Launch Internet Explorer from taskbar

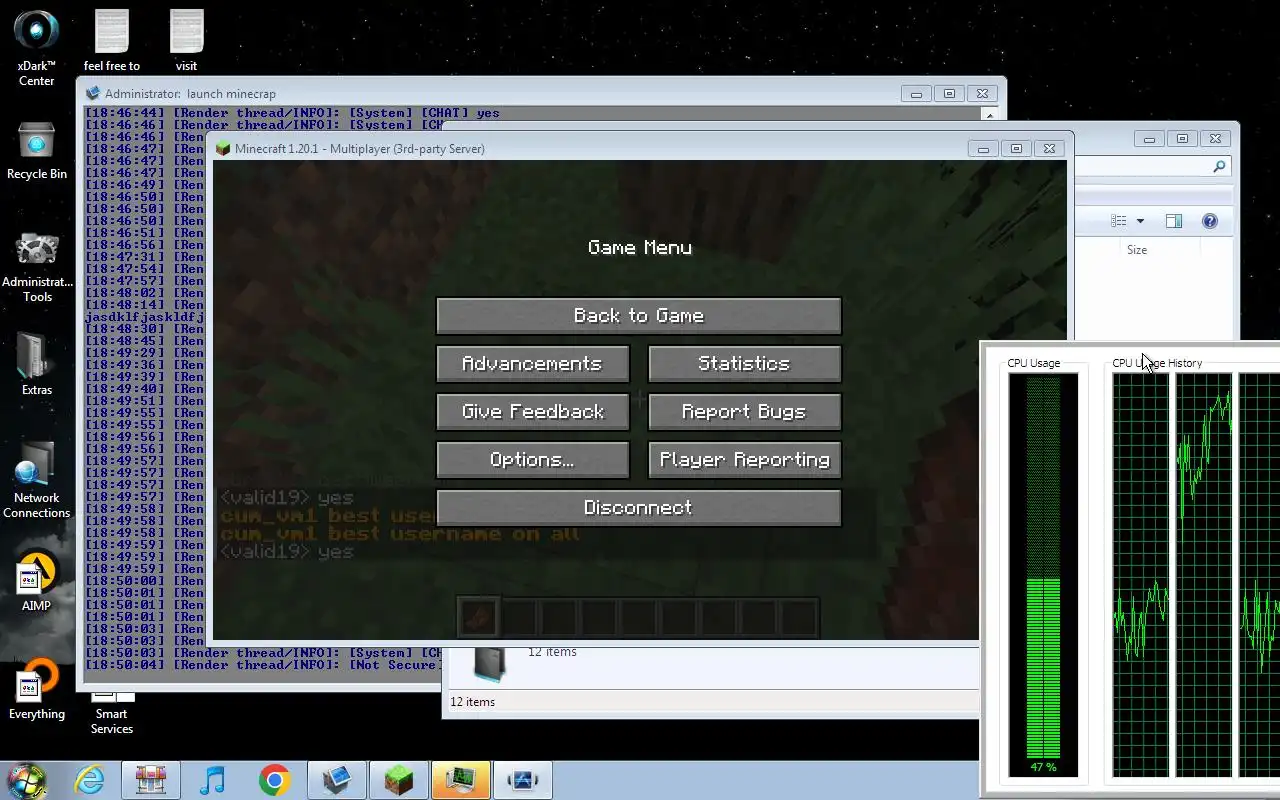90,780
